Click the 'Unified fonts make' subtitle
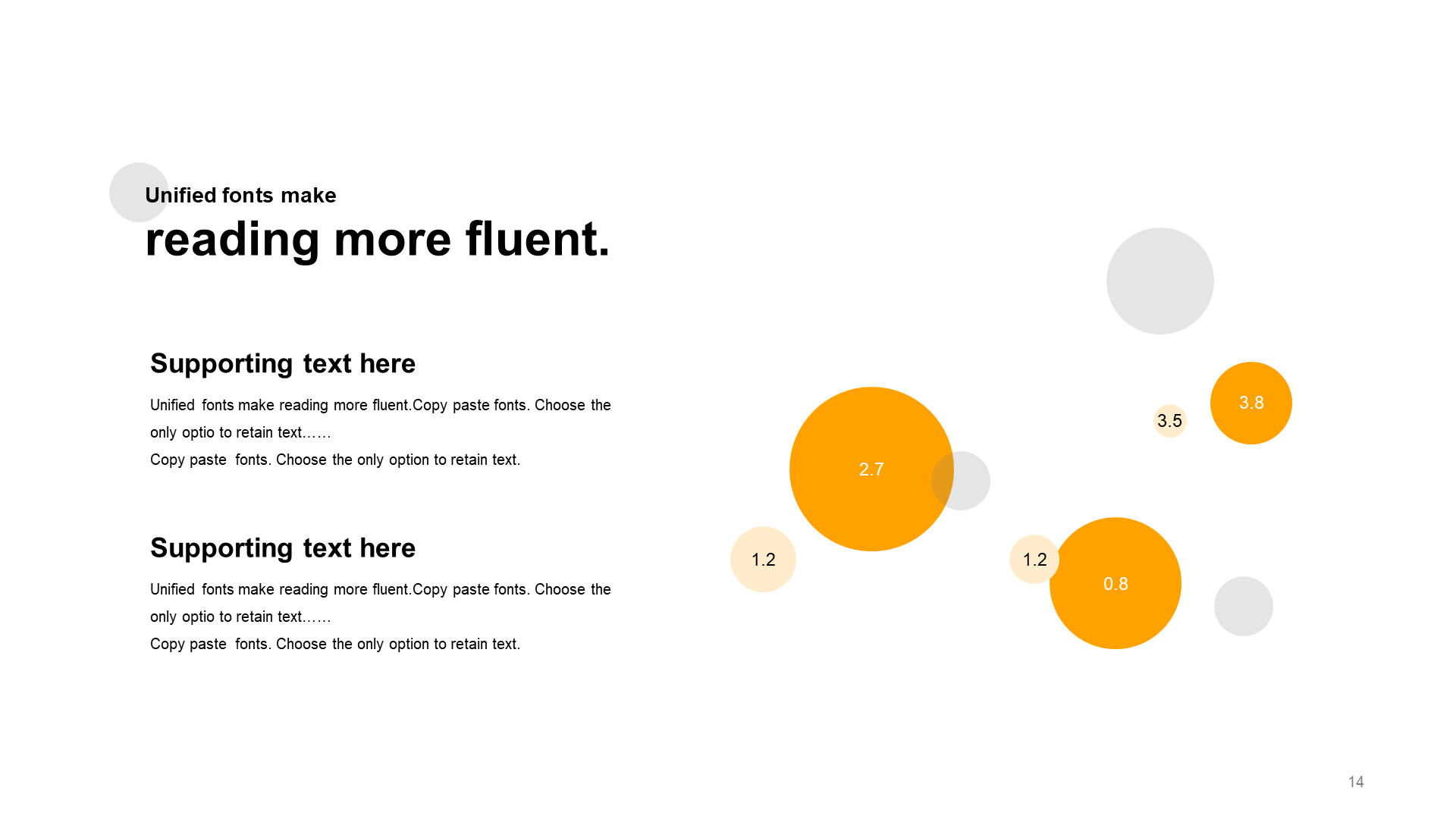The image size is (1456, 819). tap(240, 195)
